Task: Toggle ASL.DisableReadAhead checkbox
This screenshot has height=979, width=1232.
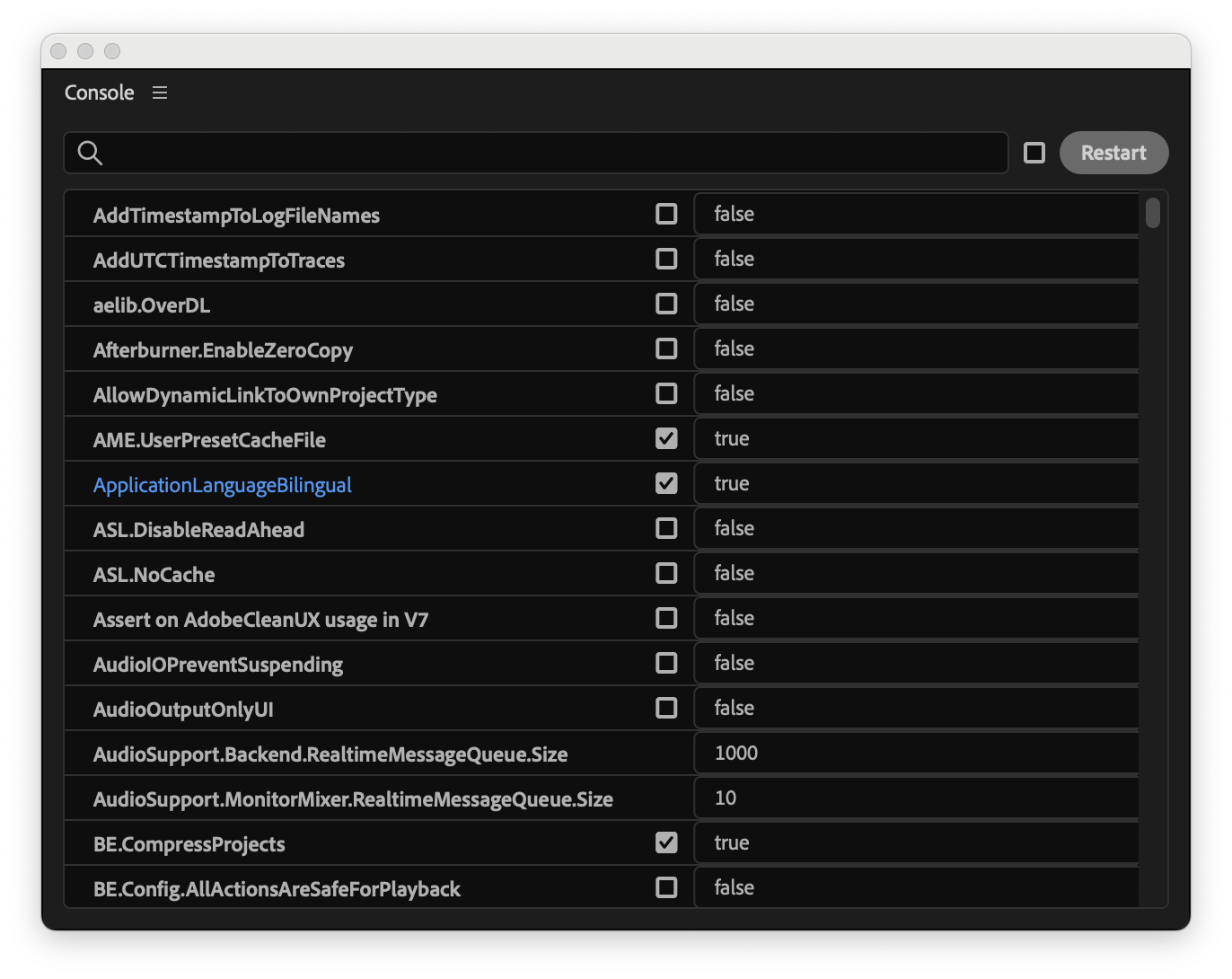Action: (666, 528)
